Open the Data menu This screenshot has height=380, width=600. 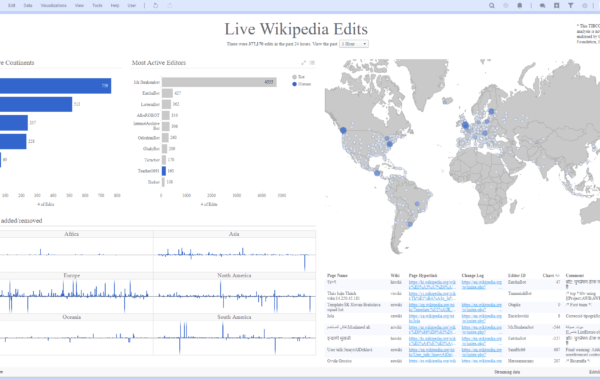[x=28, y=5]
